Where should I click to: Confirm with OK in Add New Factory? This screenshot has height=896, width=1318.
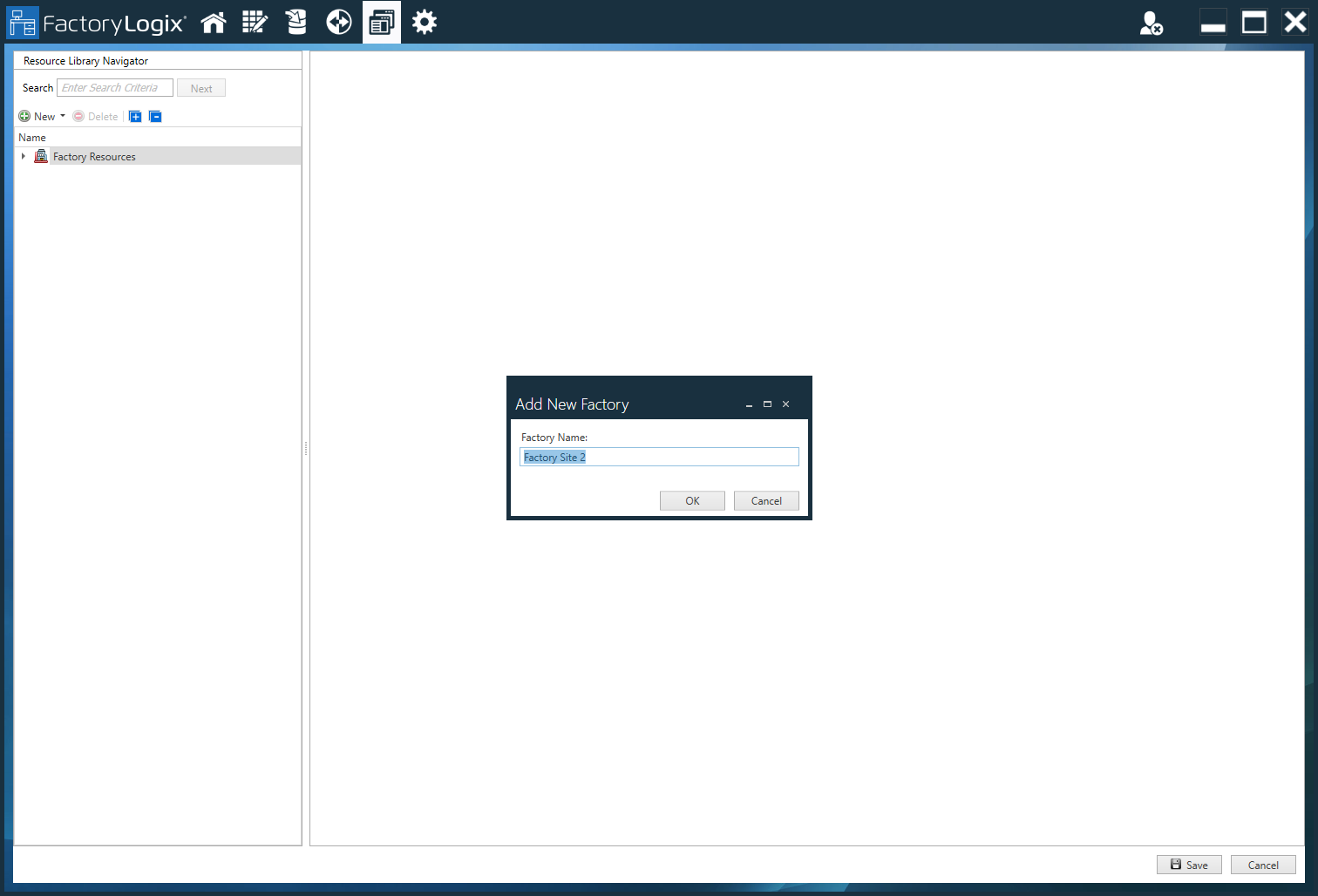(691, 500)
